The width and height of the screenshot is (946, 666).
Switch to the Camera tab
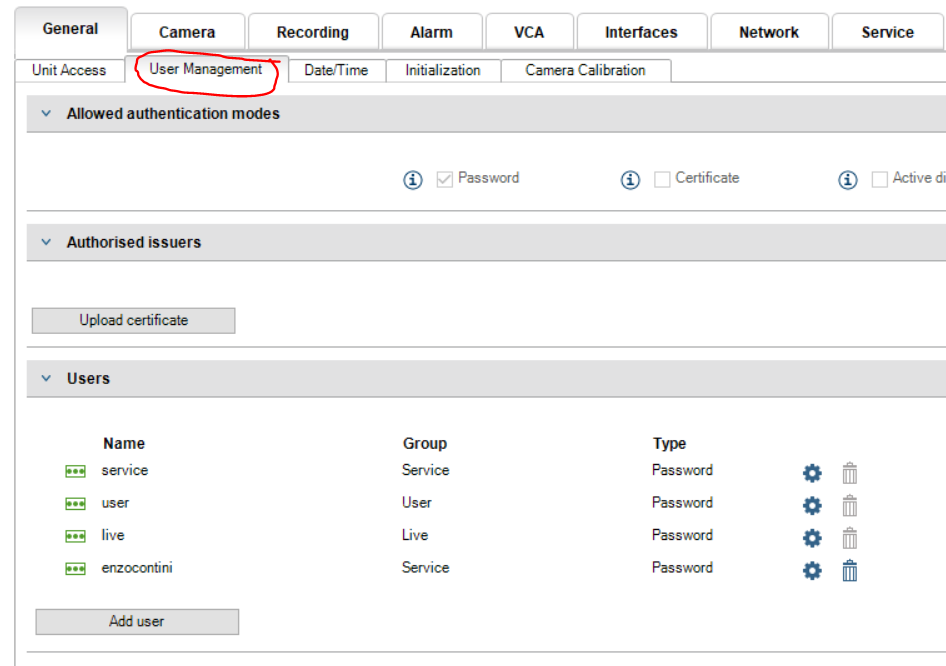(187, 32)
